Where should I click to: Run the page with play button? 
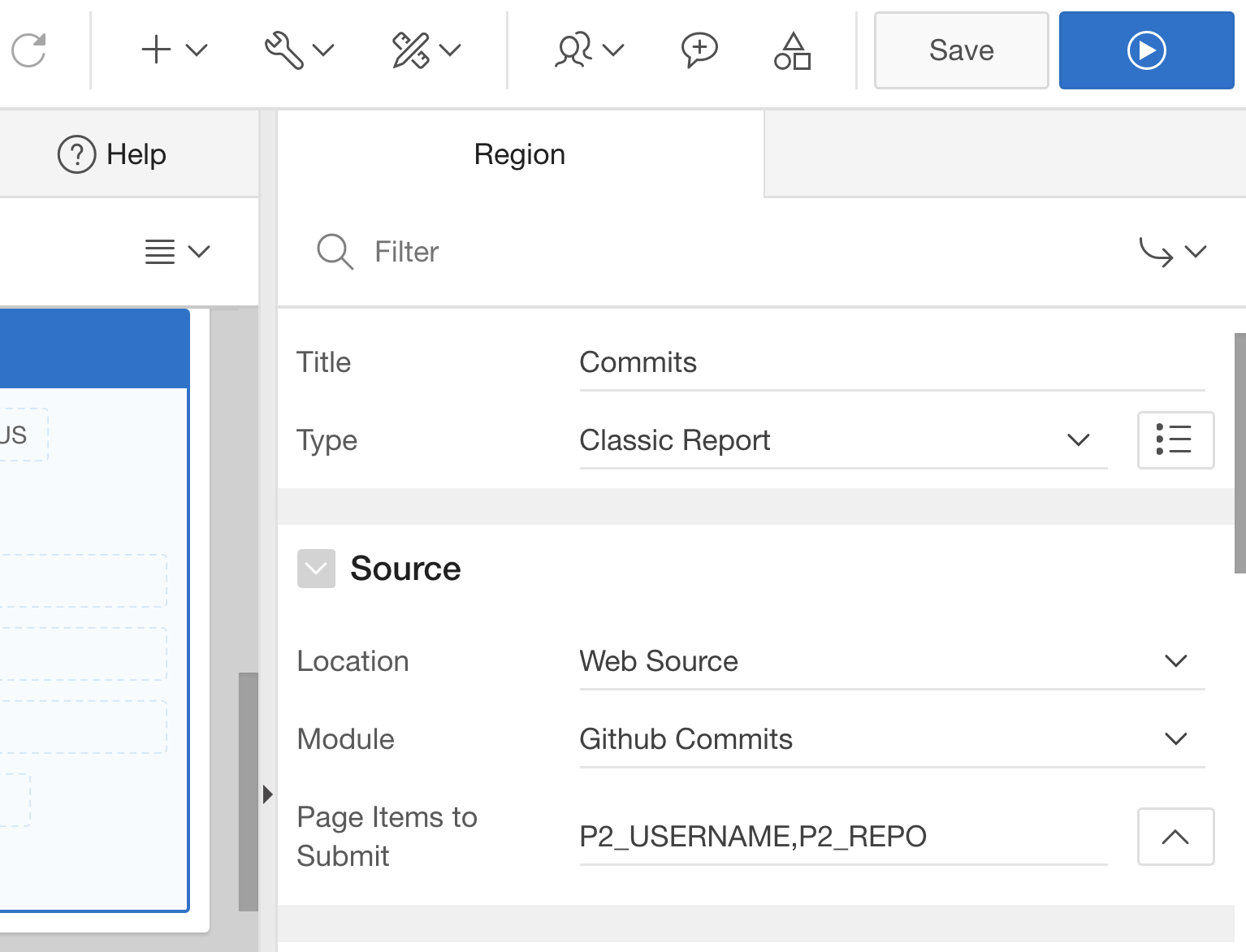tap(1146, 50)
